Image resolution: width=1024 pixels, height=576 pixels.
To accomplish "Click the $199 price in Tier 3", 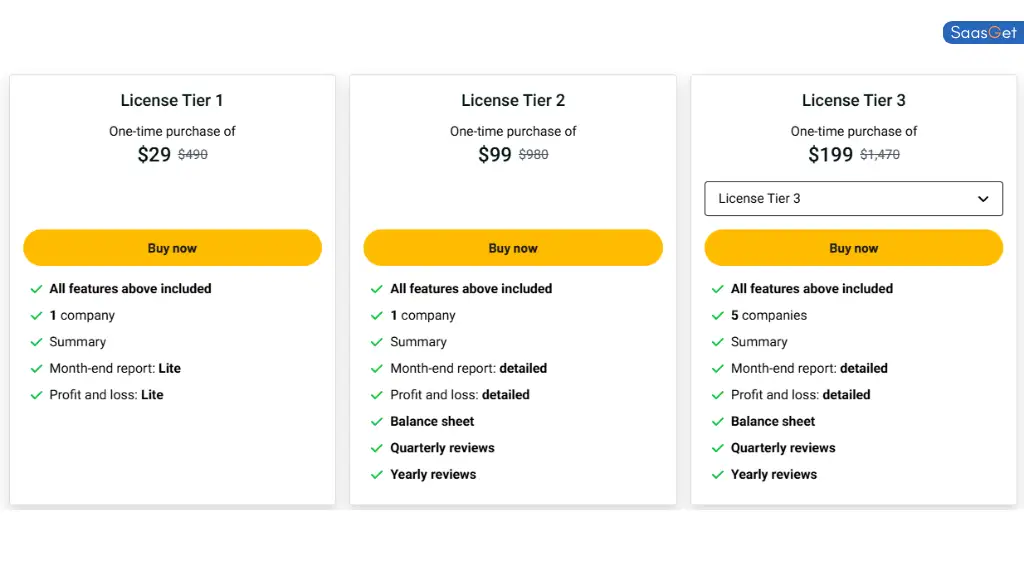I will pos(830,154).
